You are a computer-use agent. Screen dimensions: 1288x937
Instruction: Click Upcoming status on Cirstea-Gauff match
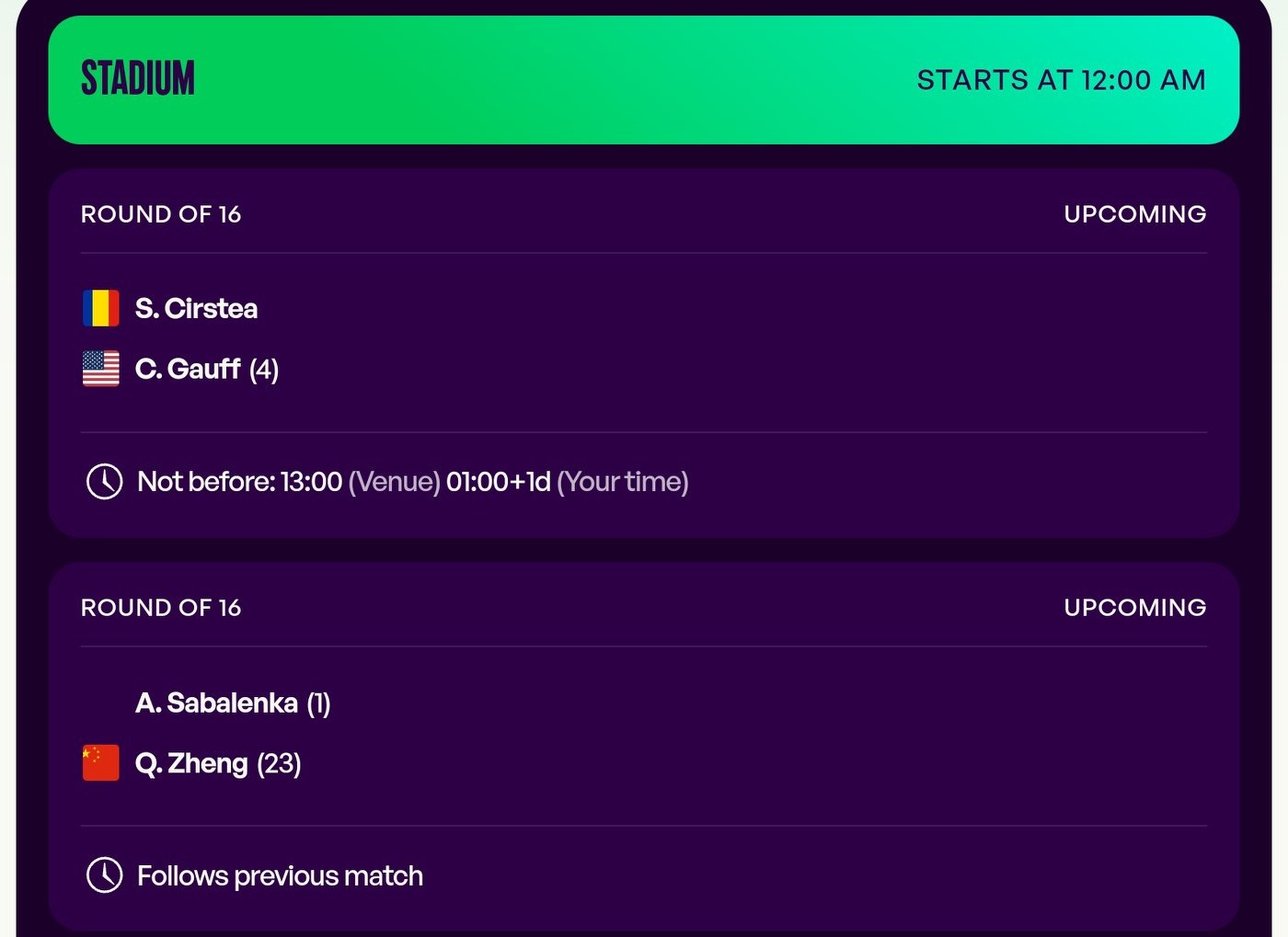pos(1134,214)
